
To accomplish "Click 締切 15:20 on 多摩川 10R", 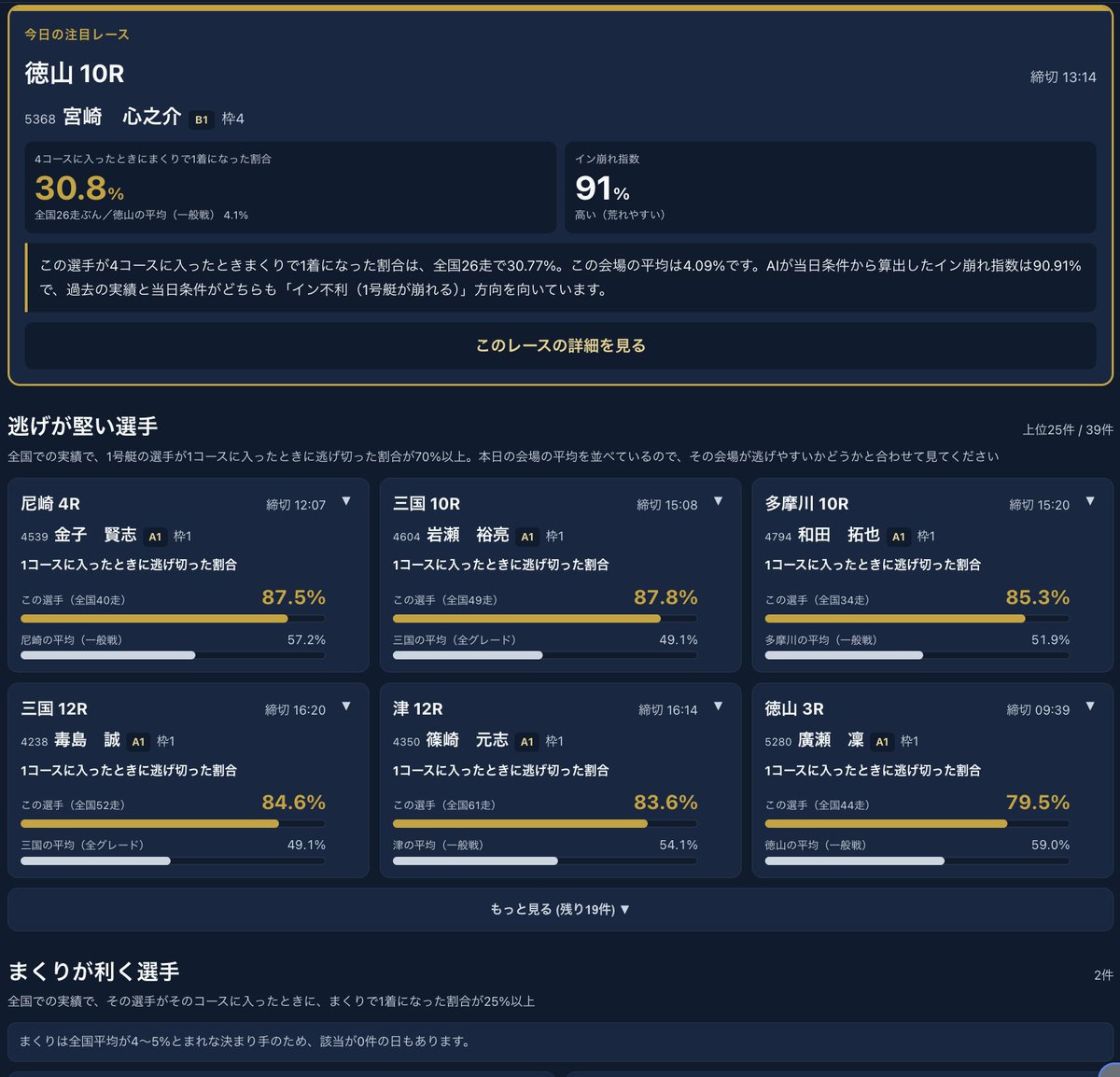I will [x=1040, y=505].
